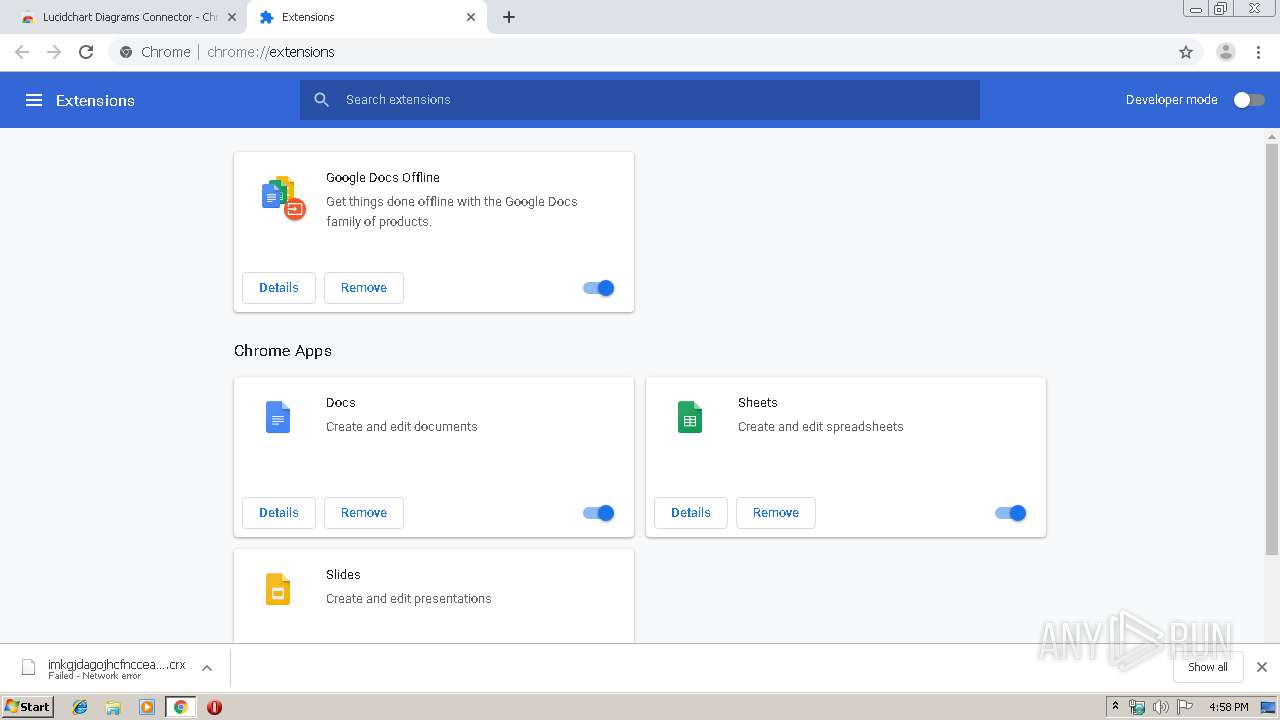The image size is (1280, 720).
Task: Click the failed crx file icon
Action: click(29, 667)
